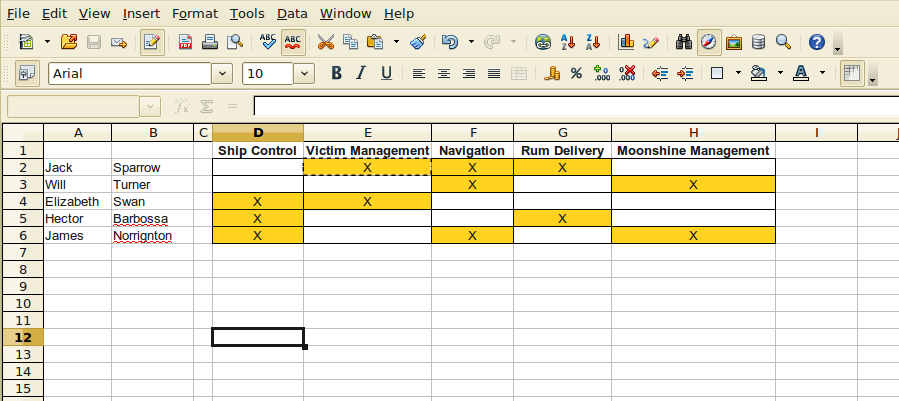Open the Data menu
Screen dimensions: 899x401
point(292,14)
